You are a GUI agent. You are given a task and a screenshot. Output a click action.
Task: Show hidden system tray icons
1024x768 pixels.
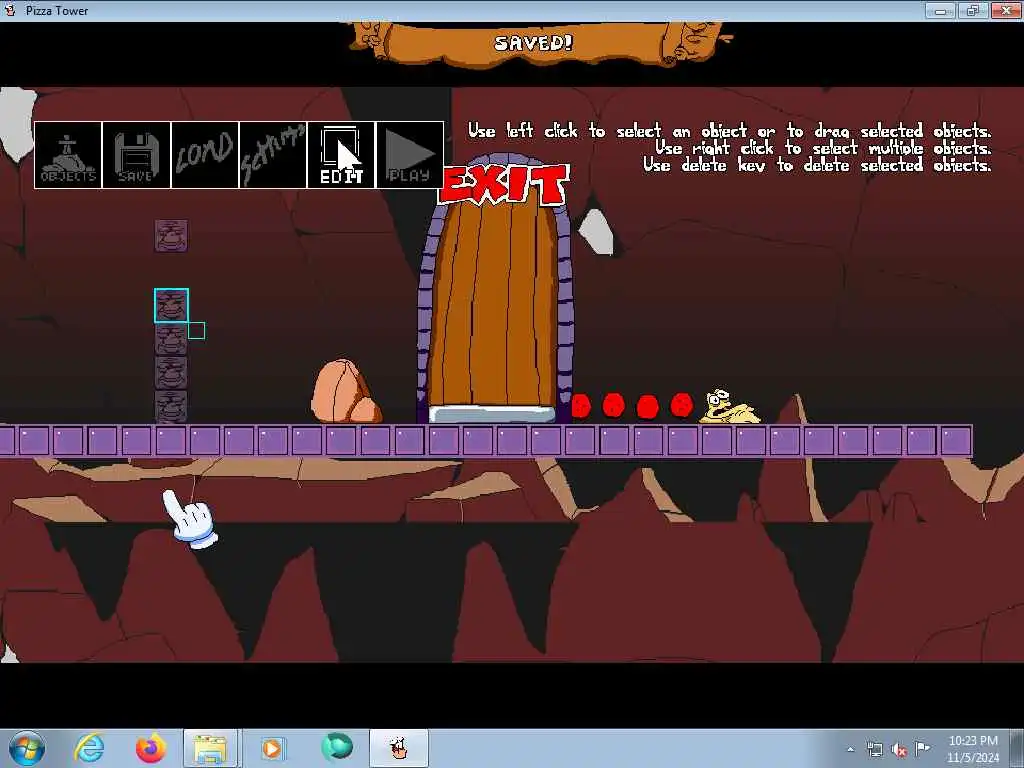850,749
